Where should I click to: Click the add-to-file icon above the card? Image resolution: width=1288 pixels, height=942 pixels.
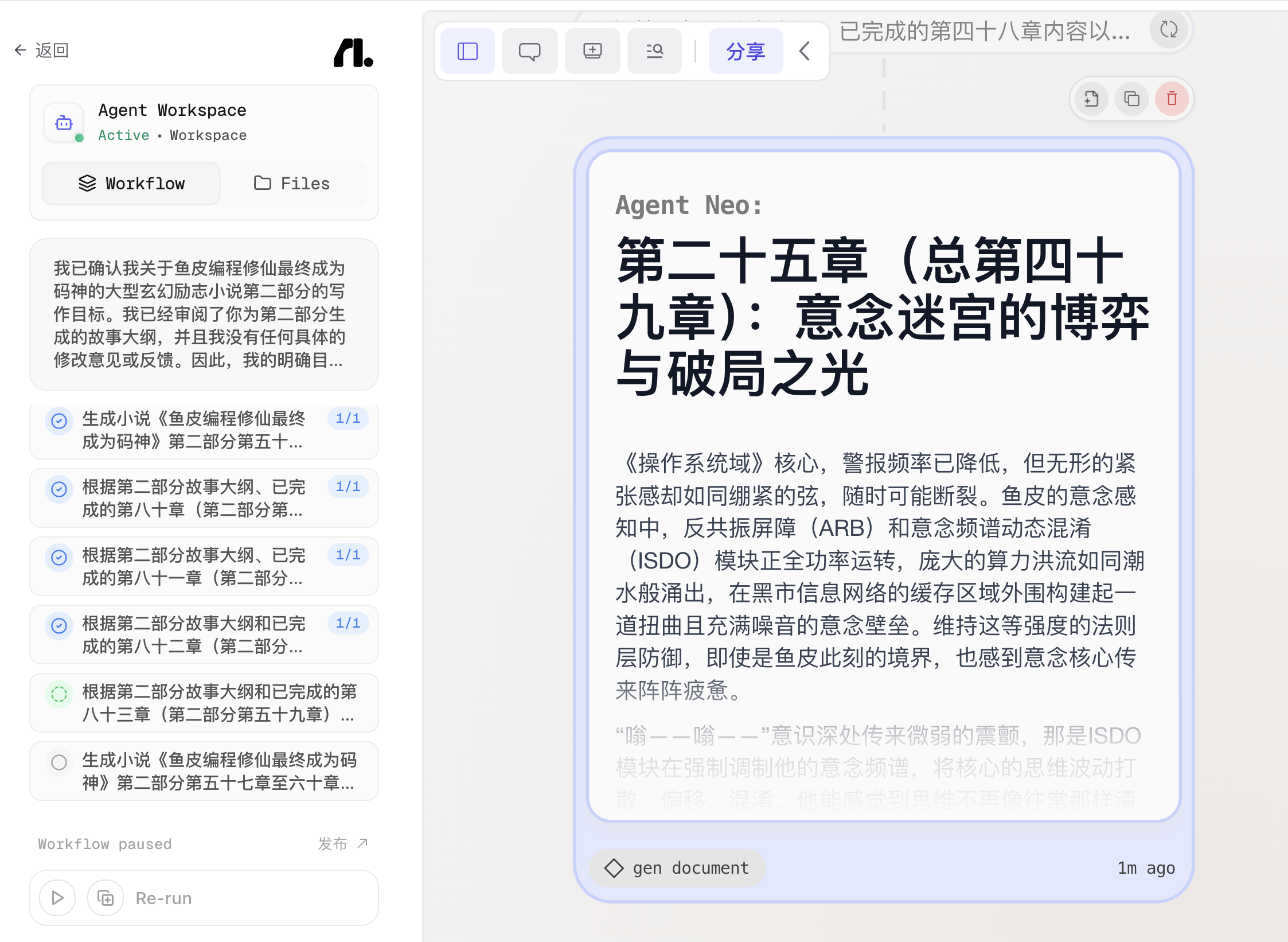point(1091,99)
